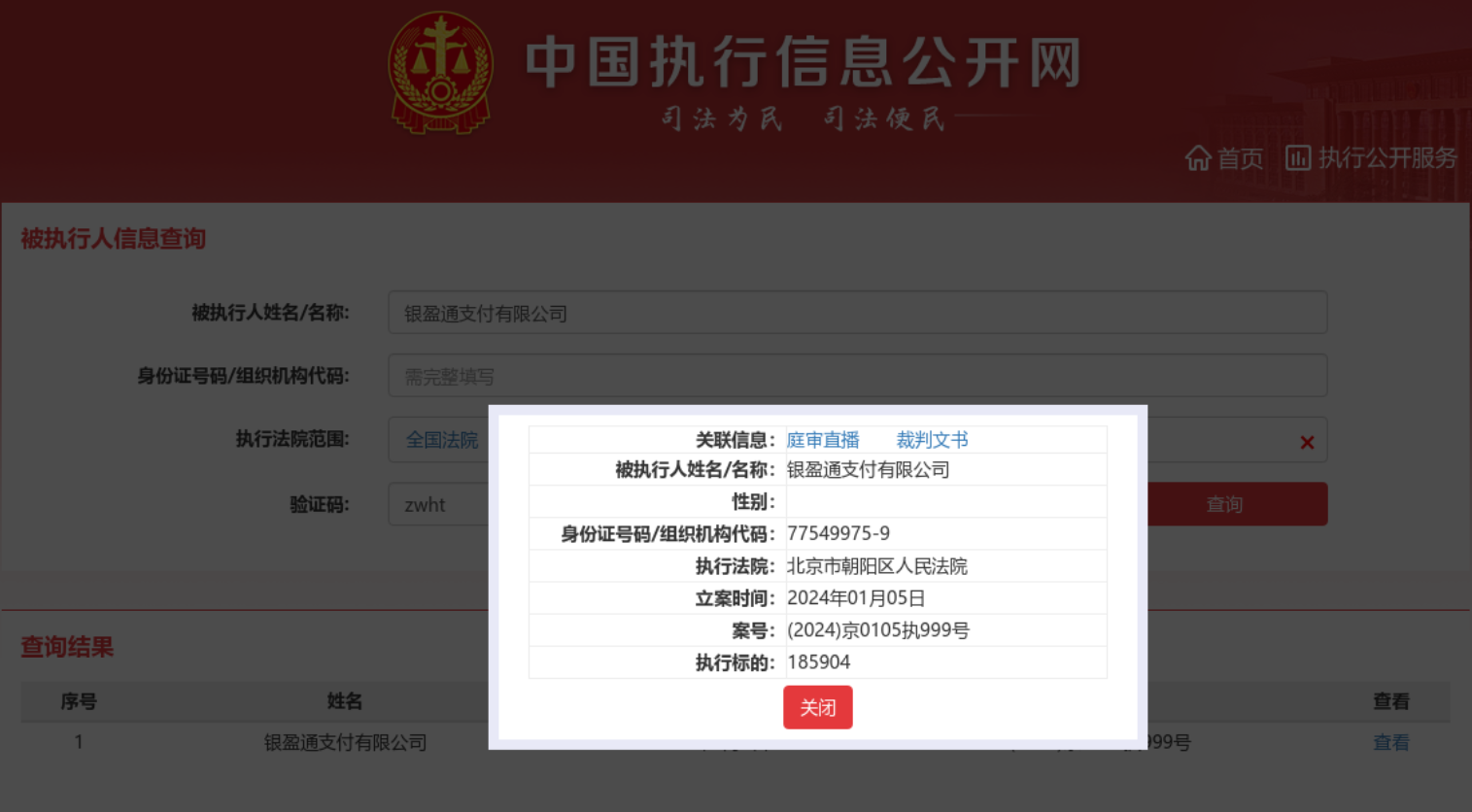Select 银盈通支付有限公司 in the results table
The height and width of the screenshot is (812, 1472).
(345, 743)
